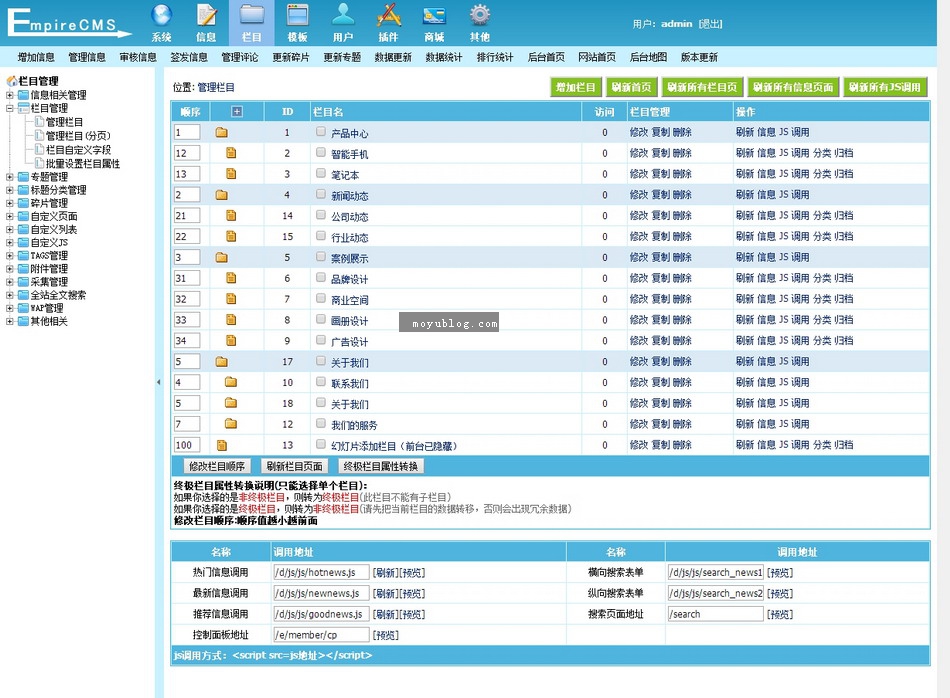Image resolution: width=950 pixels, height=698 pixels.
Task: Check the 新闻动态 checkbox
Action: pos(321,194)
